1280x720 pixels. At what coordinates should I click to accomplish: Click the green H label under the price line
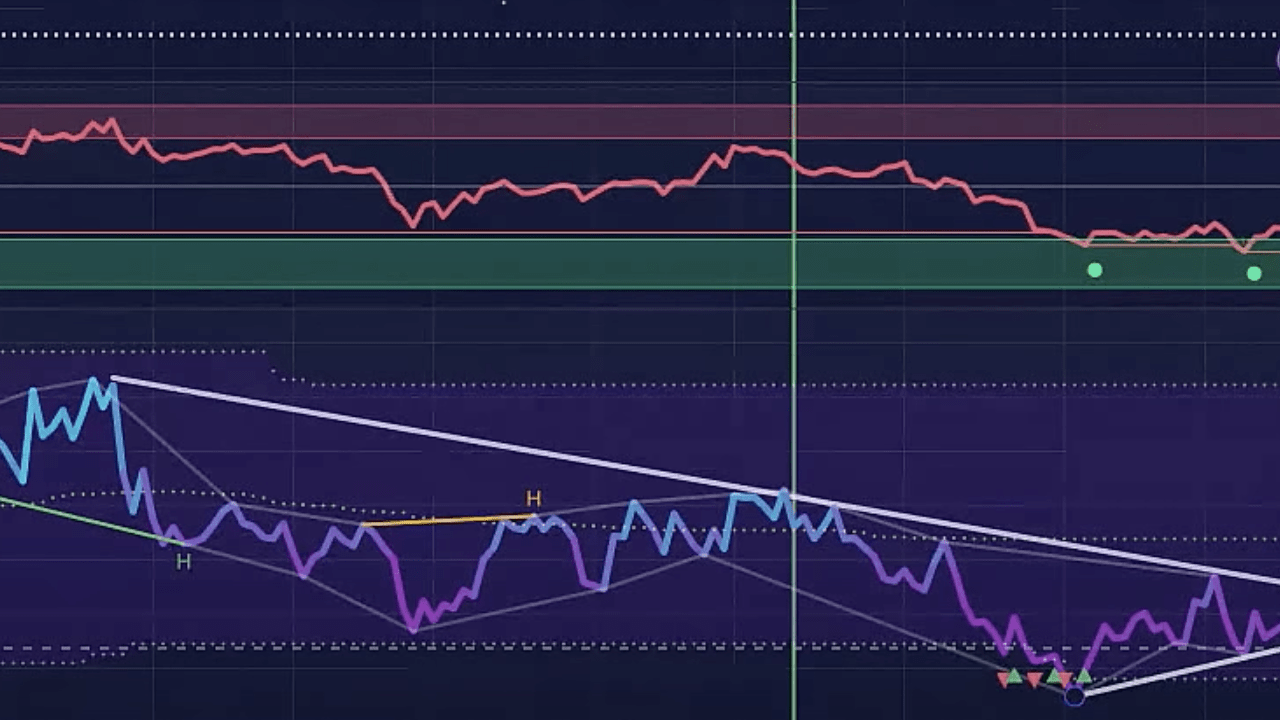tap(183, 562)
